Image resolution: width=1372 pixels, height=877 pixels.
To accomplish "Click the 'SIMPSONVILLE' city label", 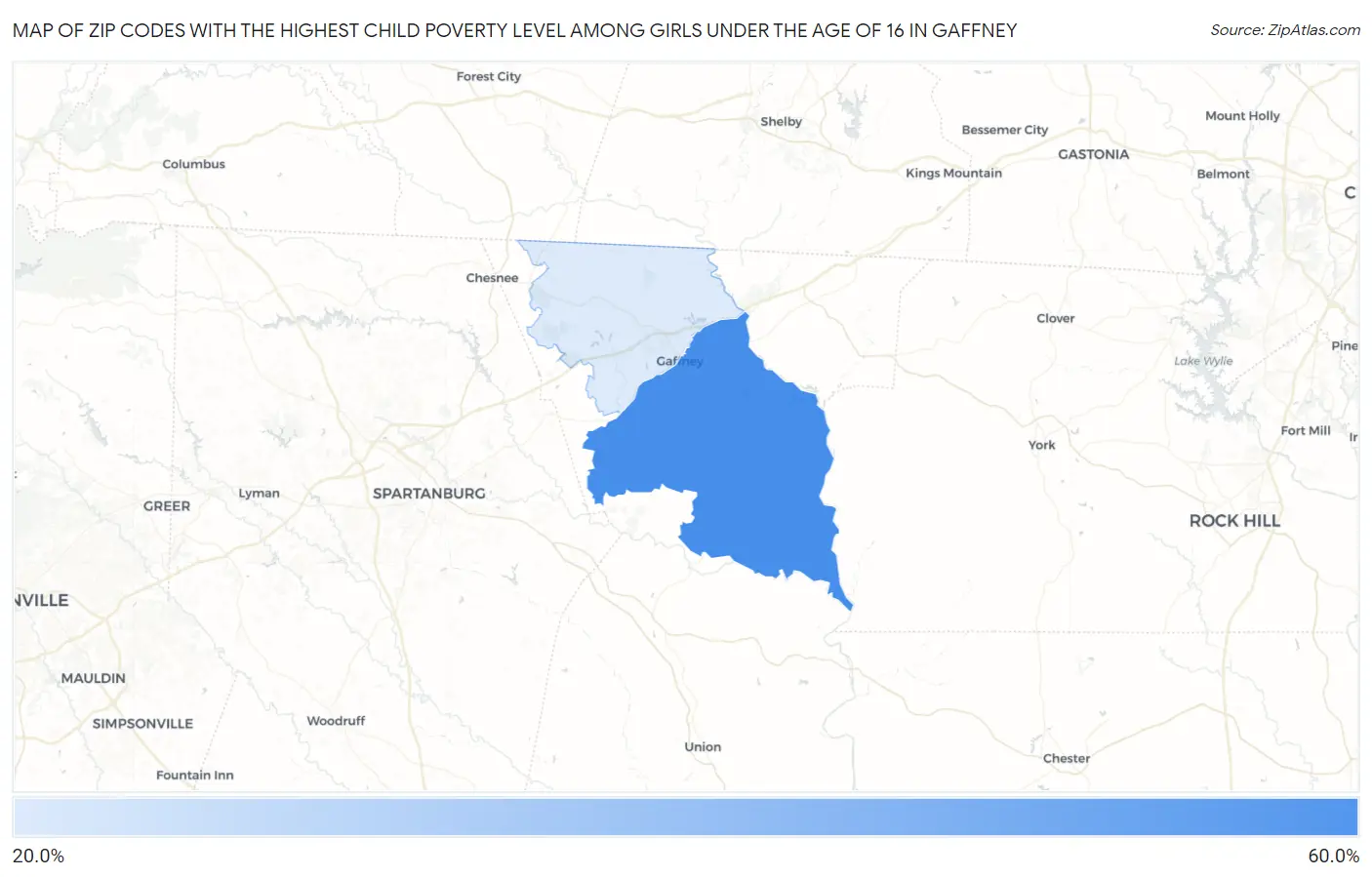I will click(142, 724).
